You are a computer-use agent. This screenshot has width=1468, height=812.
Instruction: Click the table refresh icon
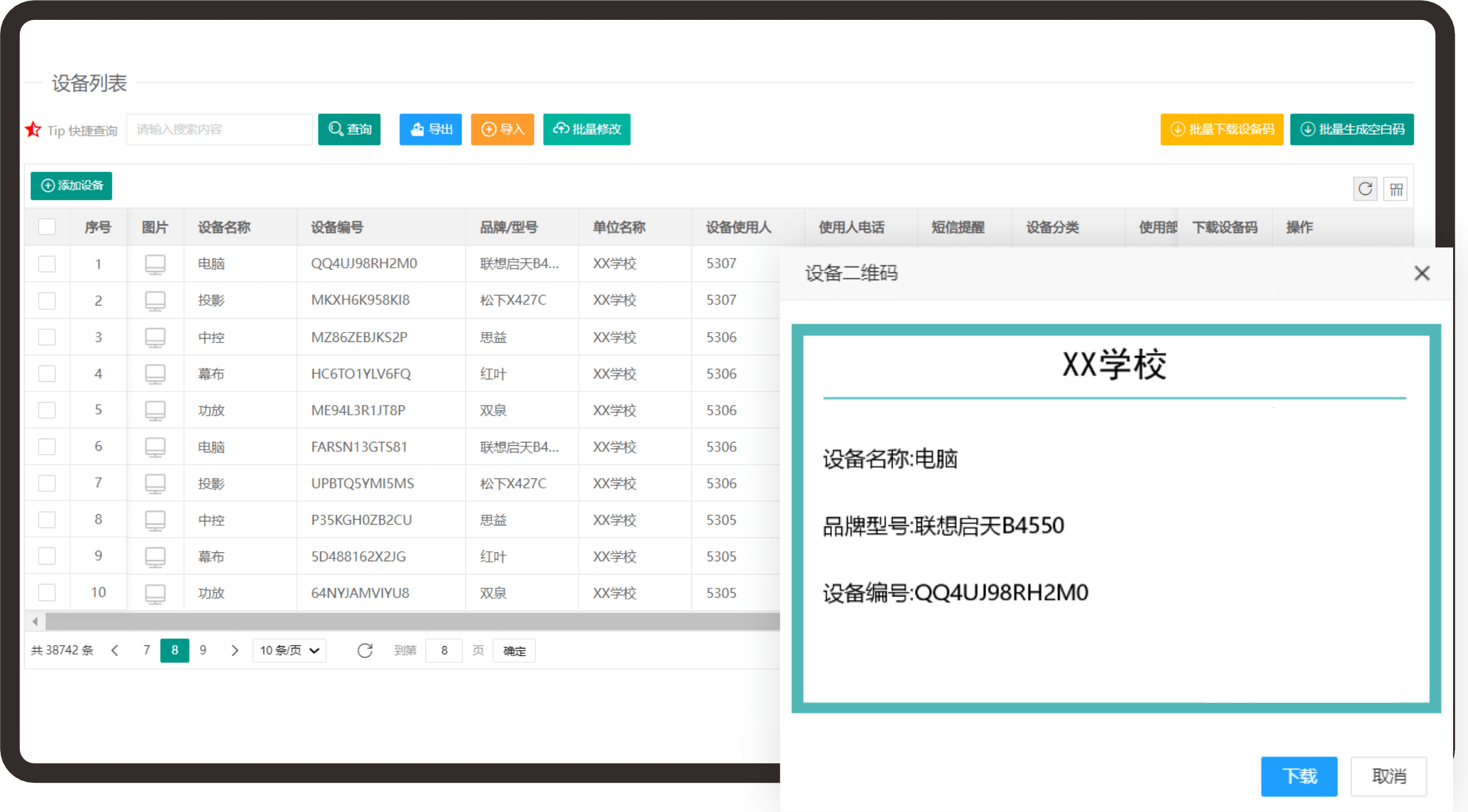tap(1365, 189)
